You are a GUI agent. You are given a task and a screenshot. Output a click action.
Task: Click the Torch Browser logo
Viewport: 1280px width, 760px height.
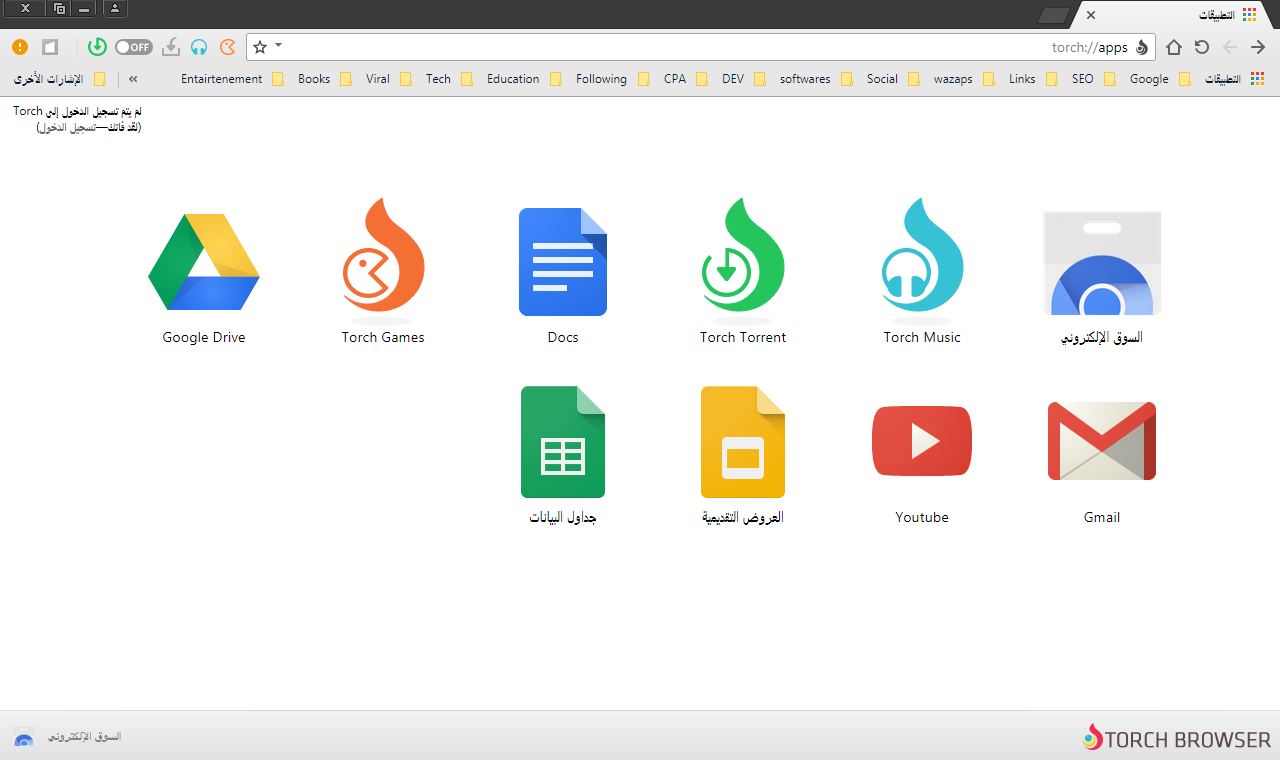[1177, 739]
